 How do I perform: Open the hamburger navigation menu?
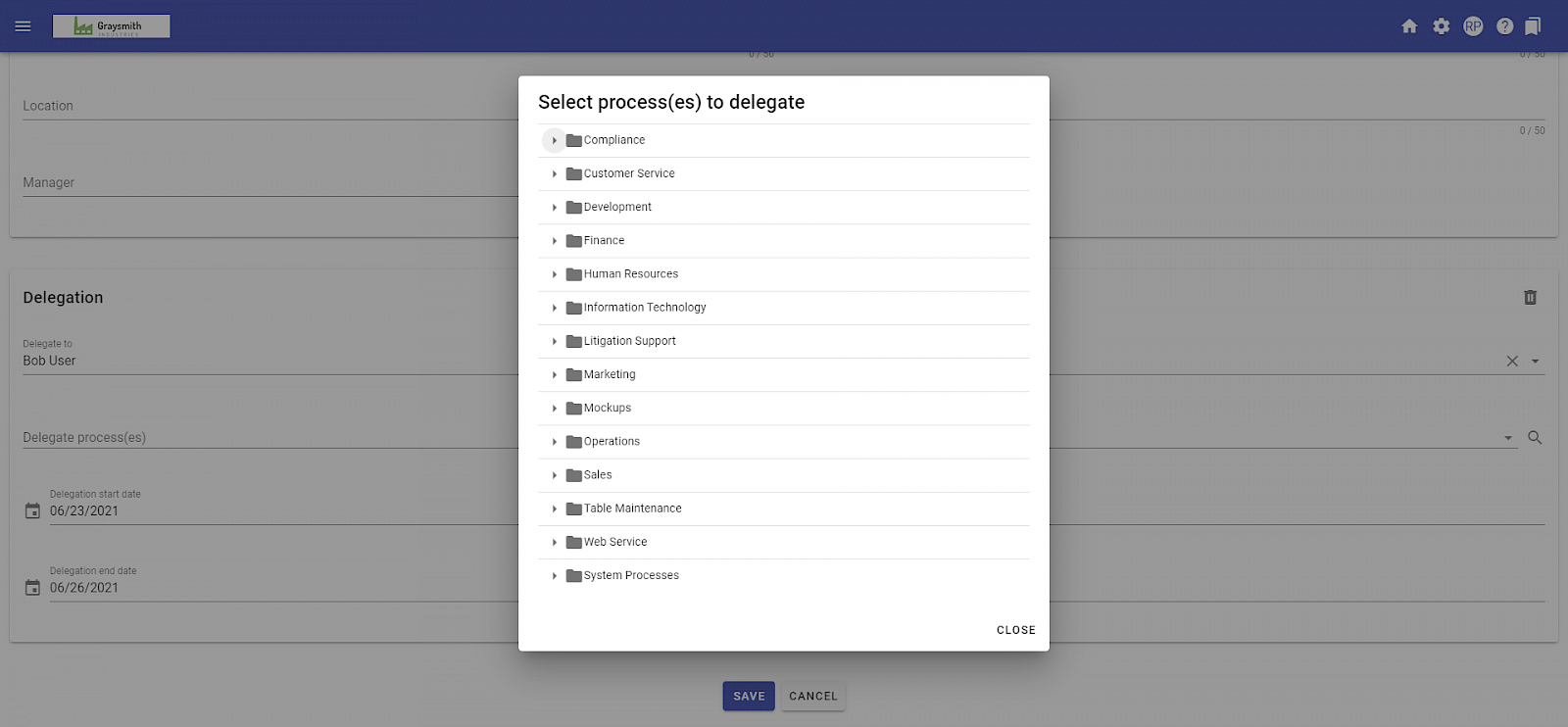click(23, 26)
